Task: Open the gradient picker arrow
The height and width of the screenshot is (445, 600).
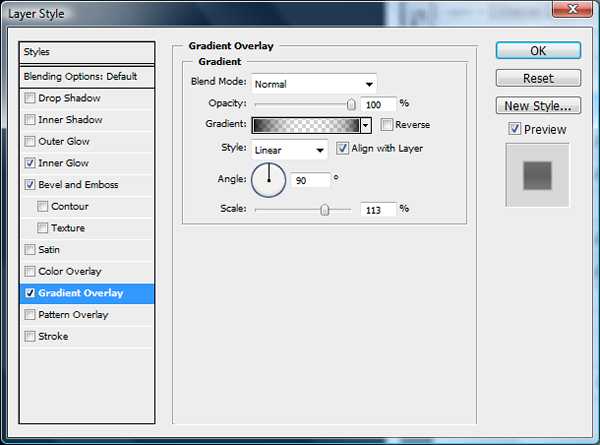Action: coord(366,125)
